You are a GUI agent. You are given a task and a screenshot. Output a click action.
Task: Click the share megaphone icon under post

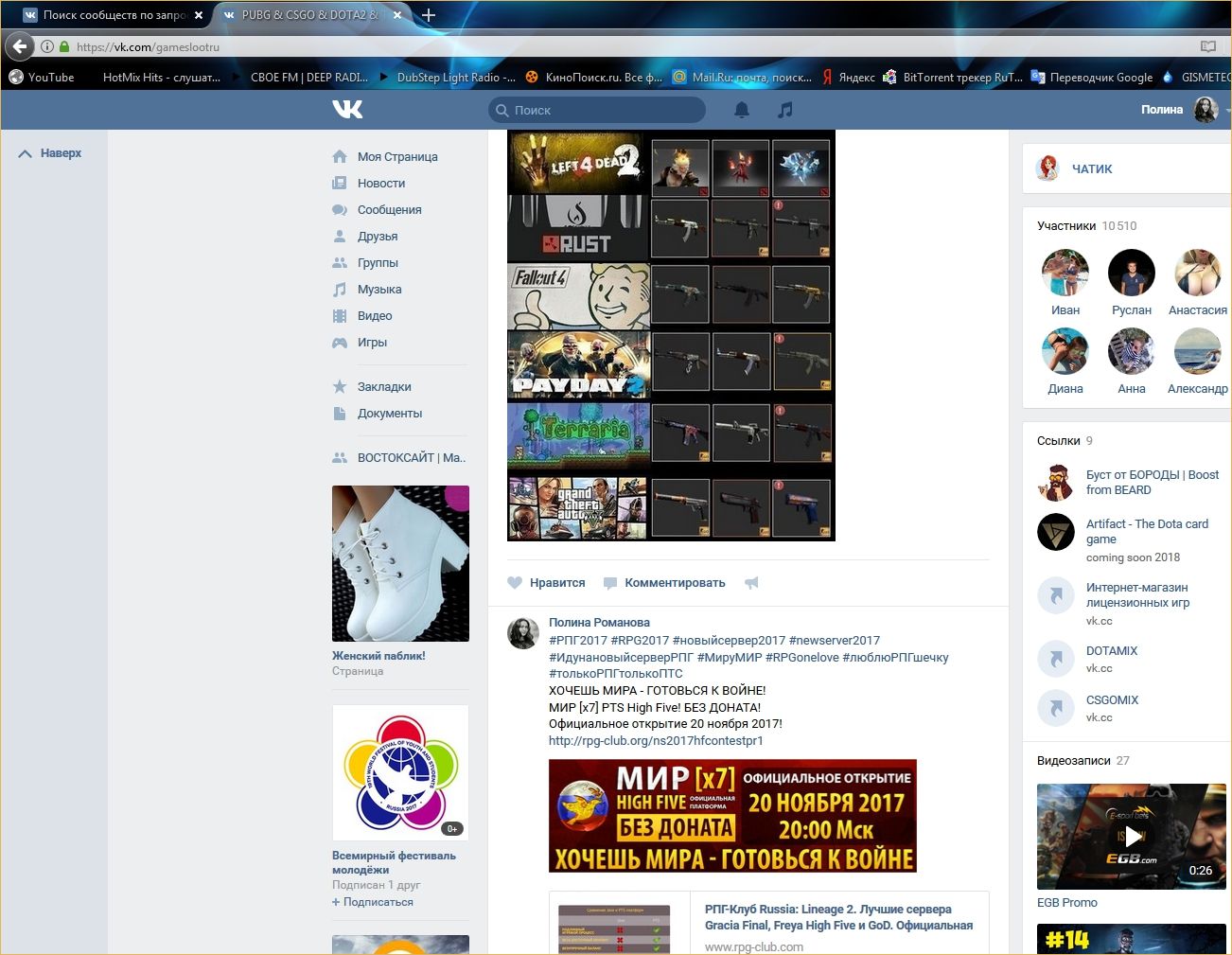[x=751, y=583]
